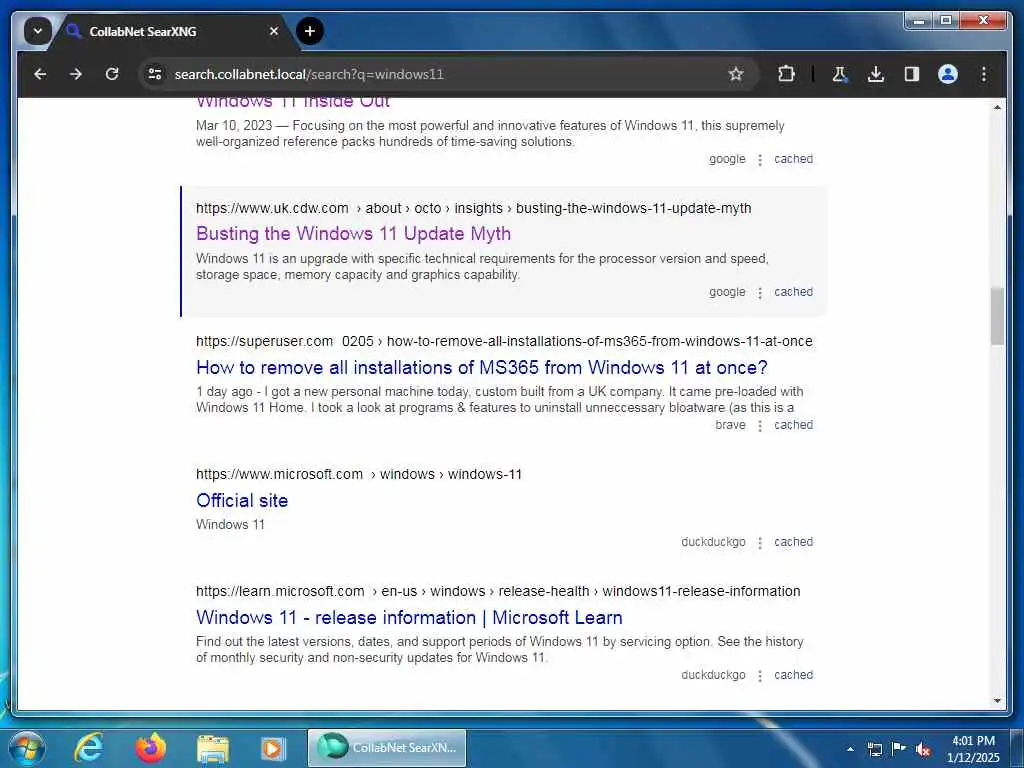Toggle the browser side panel icon
Viewport: 1024px width, 768px height.
point(912,74)
